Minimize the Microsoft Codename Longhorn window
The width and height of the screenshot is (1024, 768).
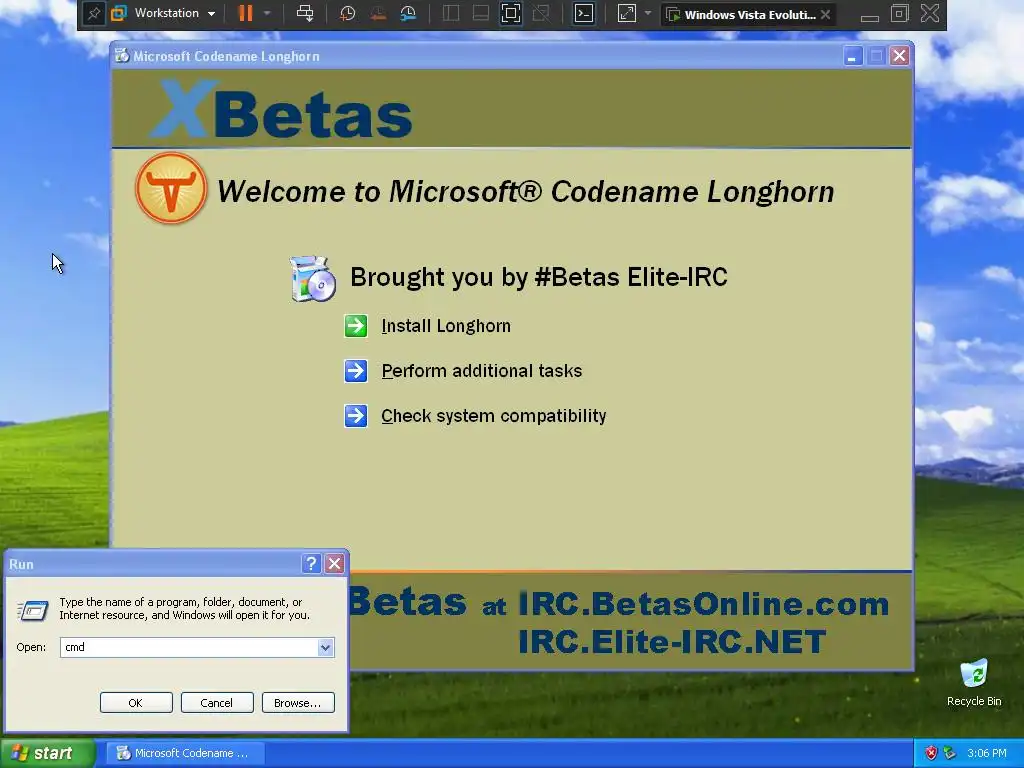(852, 56)
